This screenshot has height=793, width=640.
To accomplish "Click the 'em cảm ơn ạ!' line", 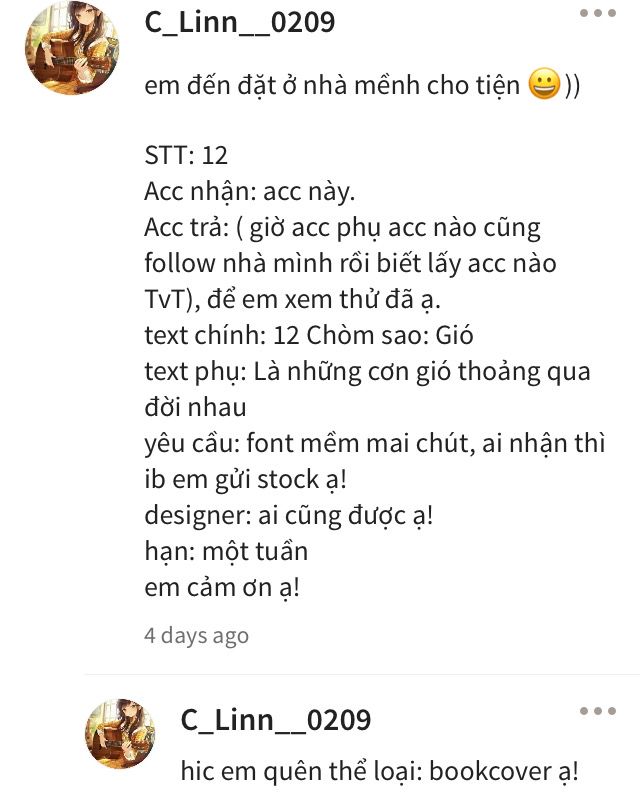I will click(x=222, y=588).
